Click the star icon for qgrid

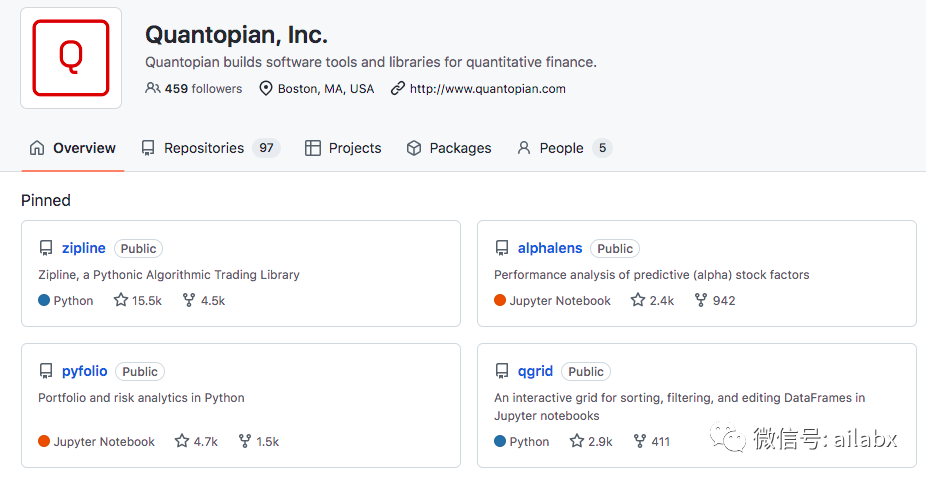(x=577, y=441)
